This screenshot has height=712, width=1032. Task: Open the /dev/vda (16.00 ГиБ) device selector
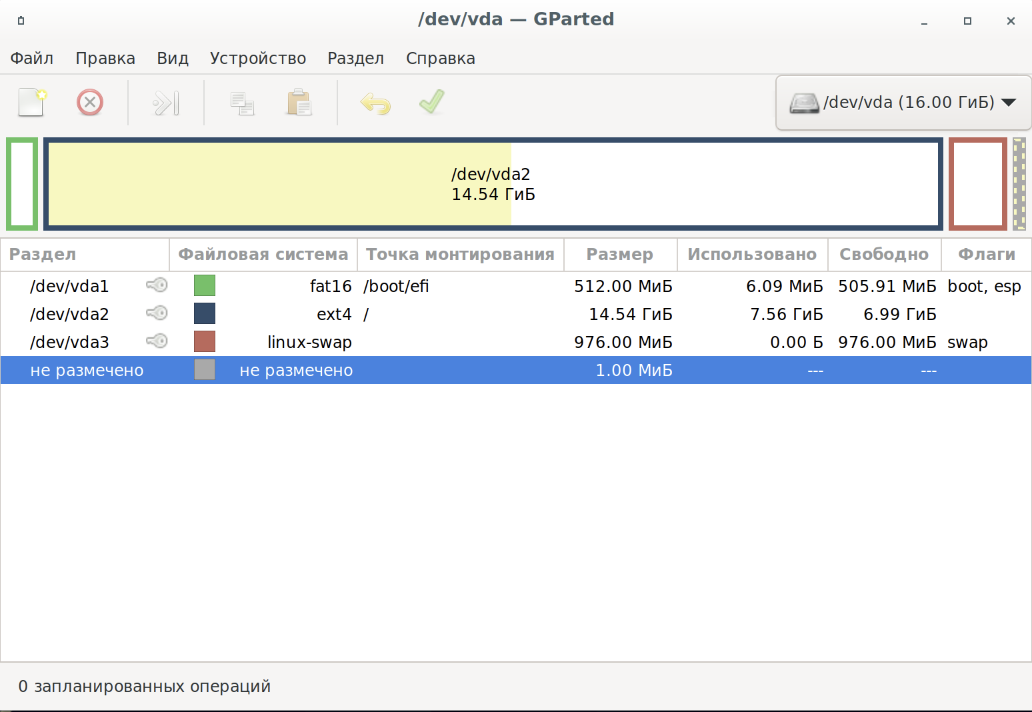pyautogui.click(x=903, y=103)
